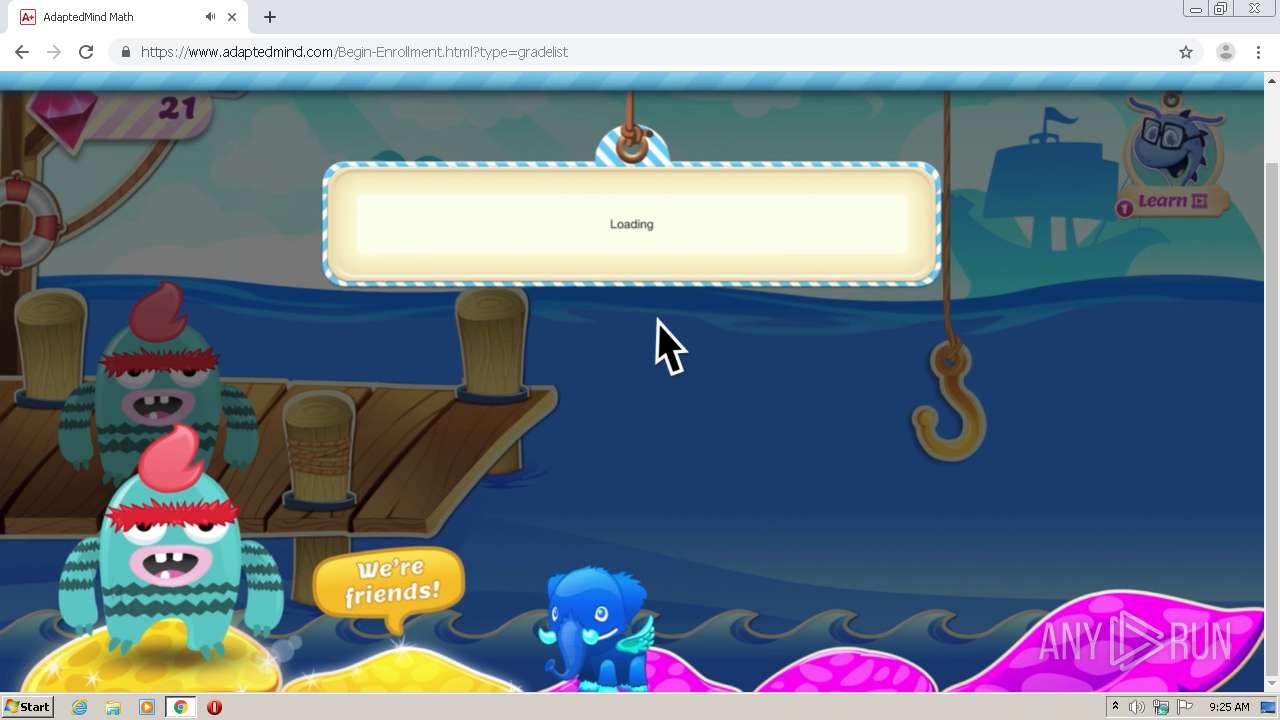Select the AdaptedMind Math tab
The image size is (1280, 720).
coord(130,17)
